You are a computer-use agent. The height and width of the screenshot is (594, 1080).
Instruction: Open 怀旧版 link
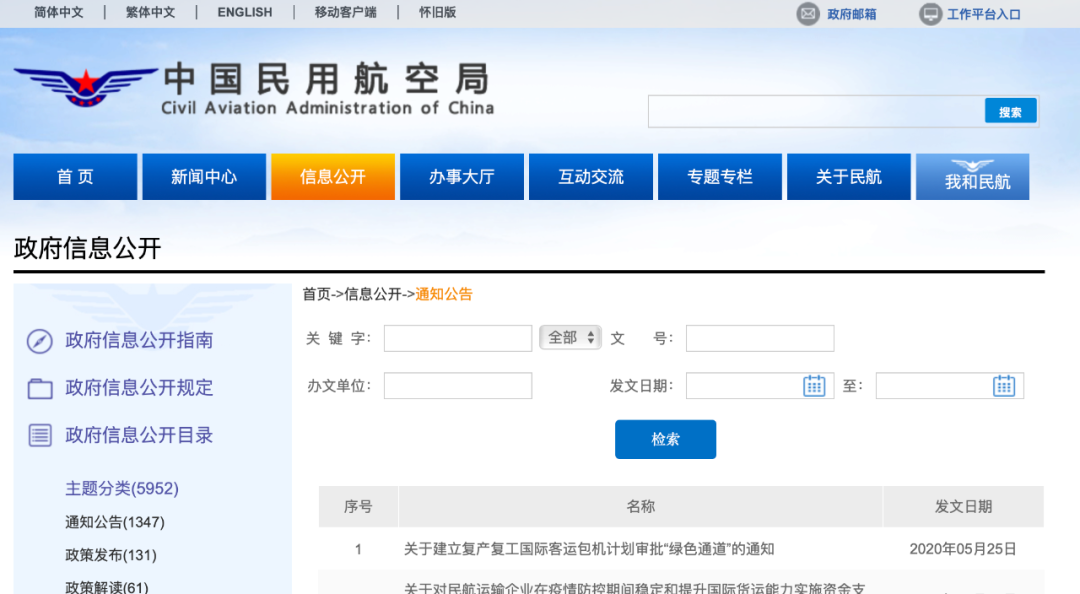point(437,12)
